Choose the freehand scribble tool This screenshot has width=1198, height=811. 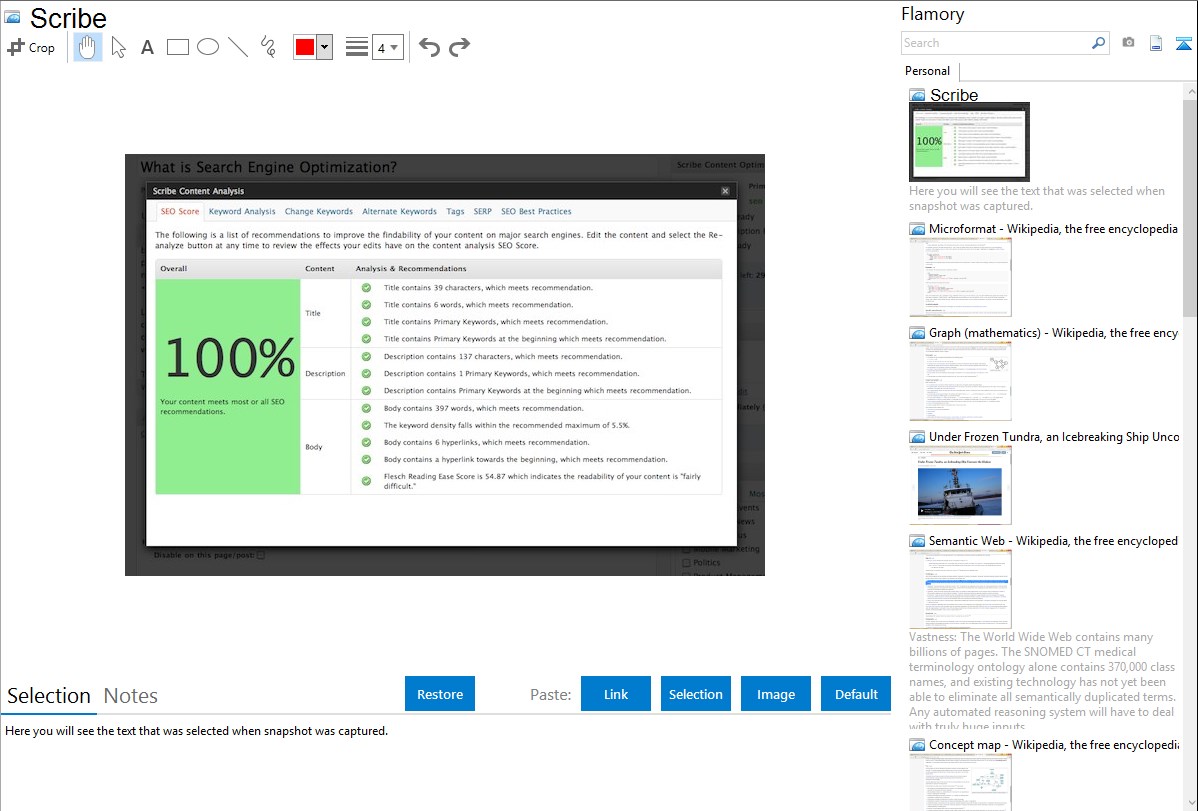(x=268, y=47)
